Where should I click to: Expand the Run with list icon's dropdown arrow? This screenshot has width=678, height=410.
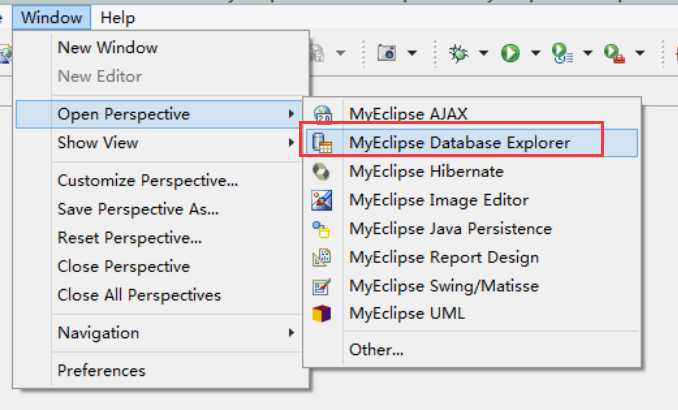coord(588,53)
